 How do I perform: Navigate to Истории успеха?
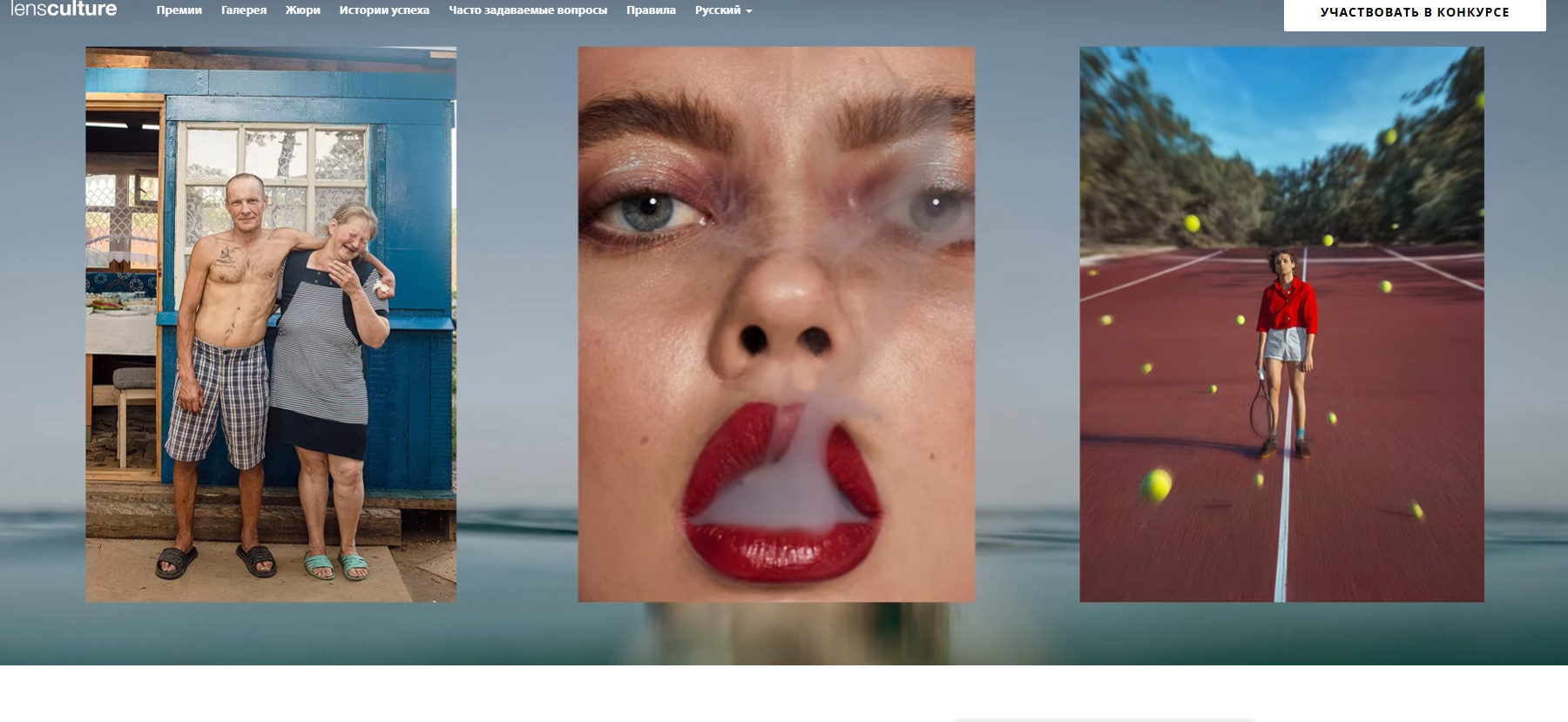[384, 10]
